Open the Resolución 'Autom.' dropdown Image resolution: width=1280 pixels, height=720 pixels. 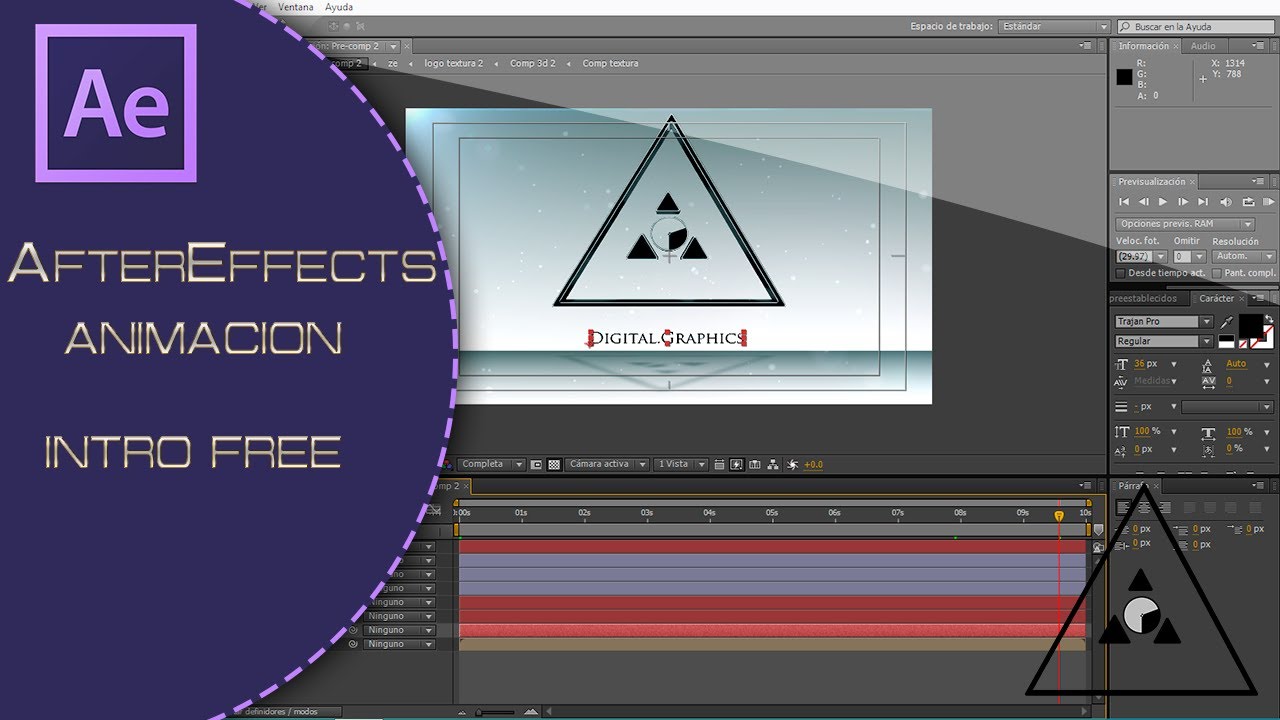pyautogui.click(x=1244, y=257)
